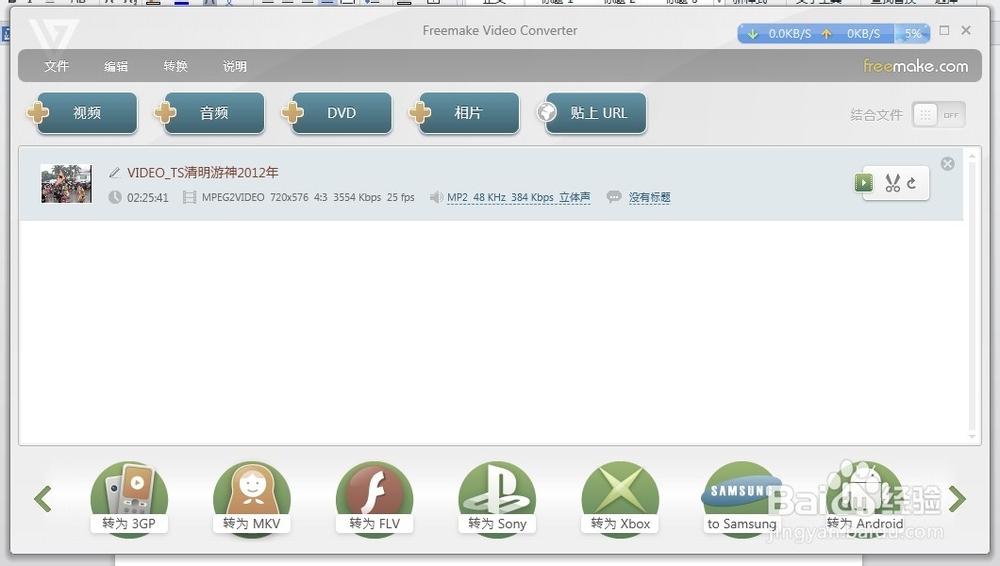Viewport: 1000px width, 566px height.
Task: Click the clock duration icon
Action: (115, 197)
